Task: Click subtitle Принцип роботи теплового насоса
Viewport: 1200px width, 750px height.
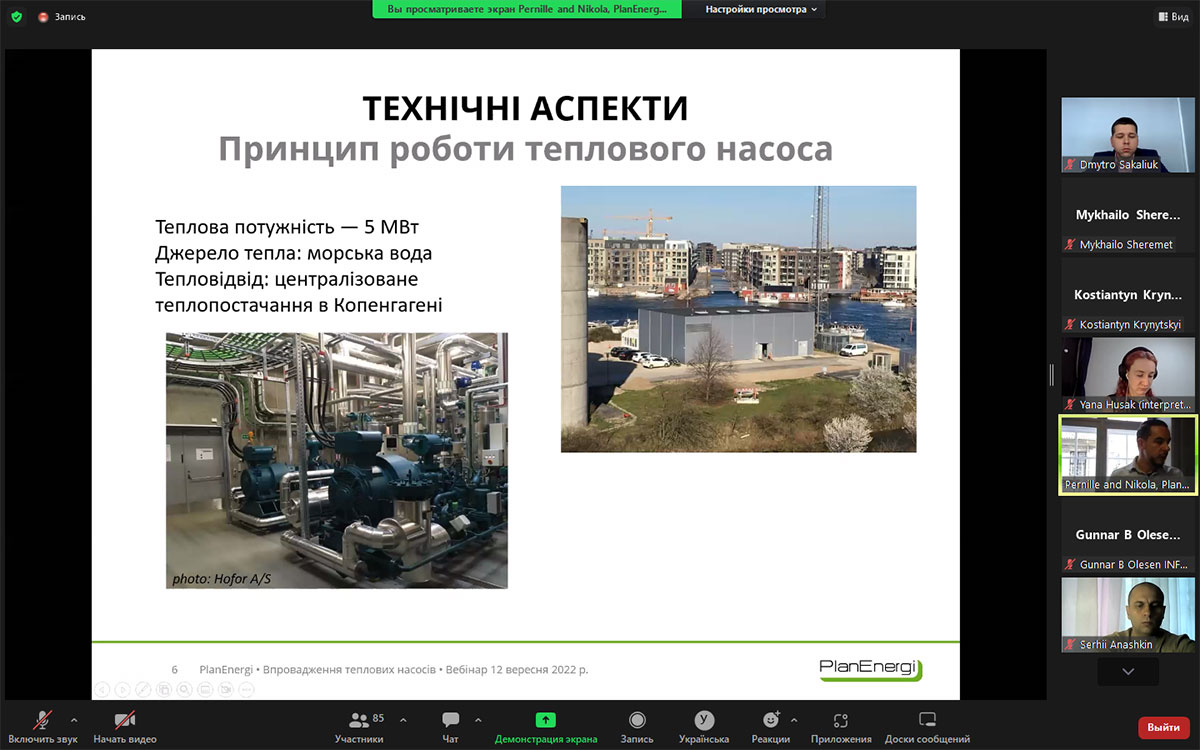Action: point(525,149)
